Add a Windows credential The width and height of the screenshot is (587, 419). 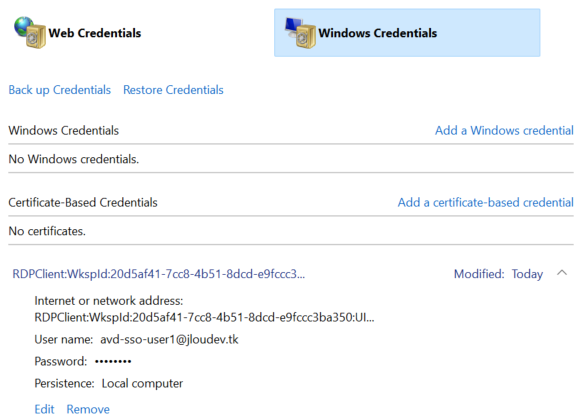[x=504, y=130]
